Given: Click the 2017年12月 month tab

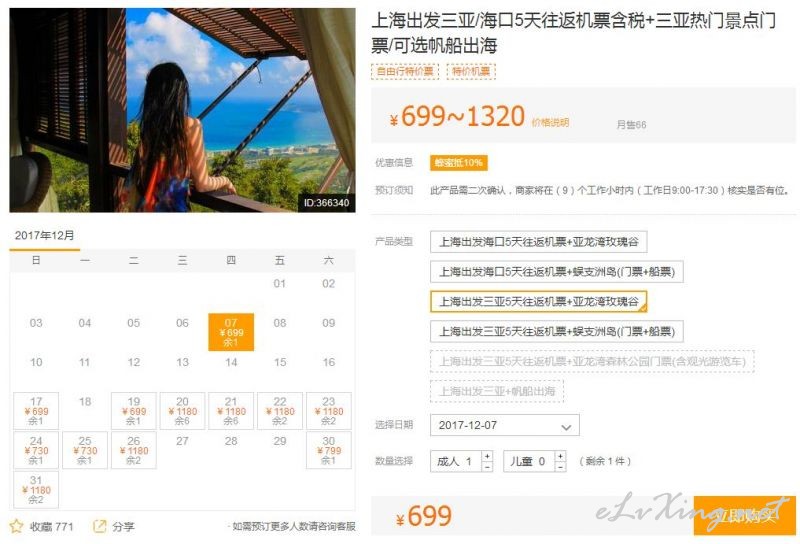Looking at the screenshot, I should (44, 236).
